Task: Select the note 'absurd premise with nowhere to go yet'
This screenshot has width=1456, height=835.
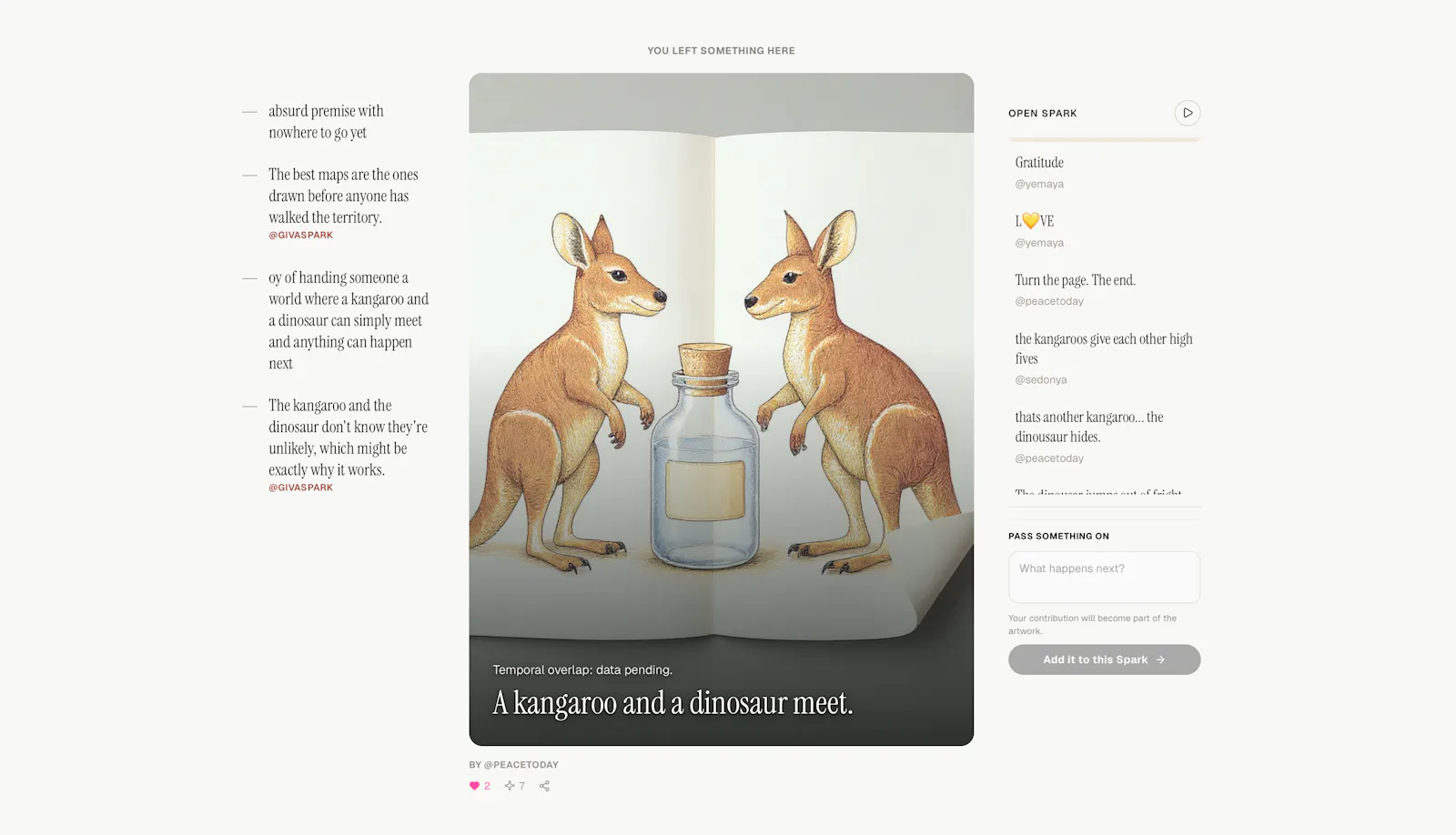Action: (326, 122)
